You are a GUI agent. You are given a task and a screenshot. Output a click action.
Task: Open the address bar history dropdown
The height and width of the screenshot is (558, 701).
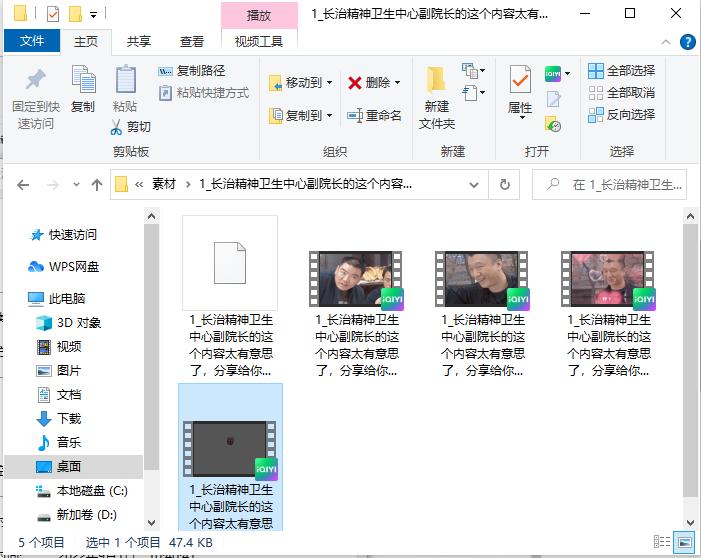pyautogui.click(x=474, y=185)
